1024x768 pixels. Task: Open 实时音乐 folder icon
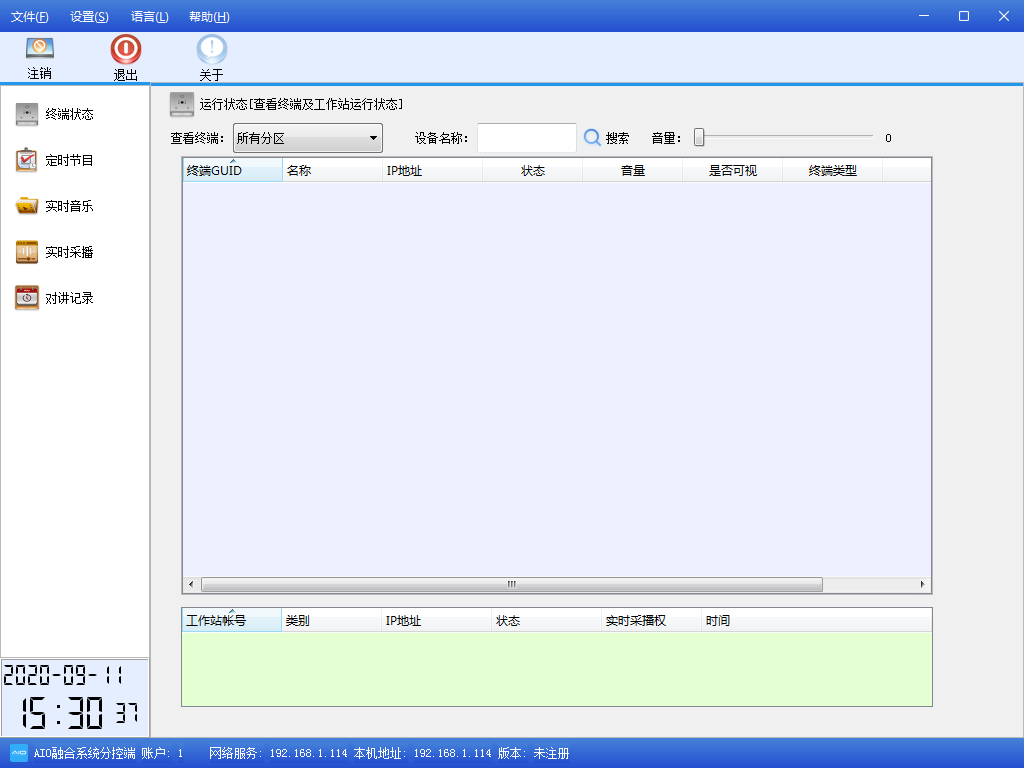(27, 206)
